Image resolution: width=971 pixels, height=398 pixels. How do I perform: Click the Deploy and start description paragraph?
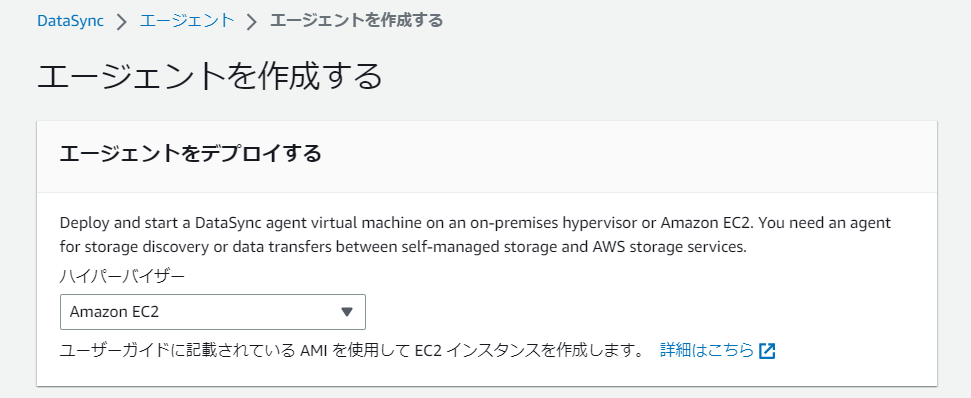coord(475,235)
